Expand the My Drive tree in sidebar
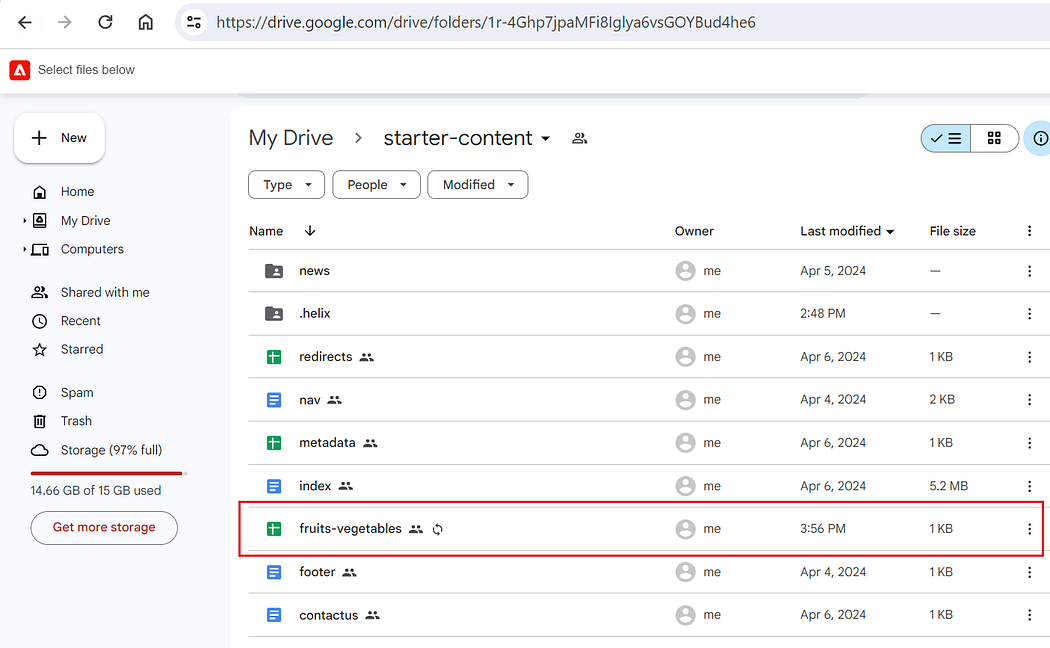Screen dimensions: 1050x648 click(24, 220)
